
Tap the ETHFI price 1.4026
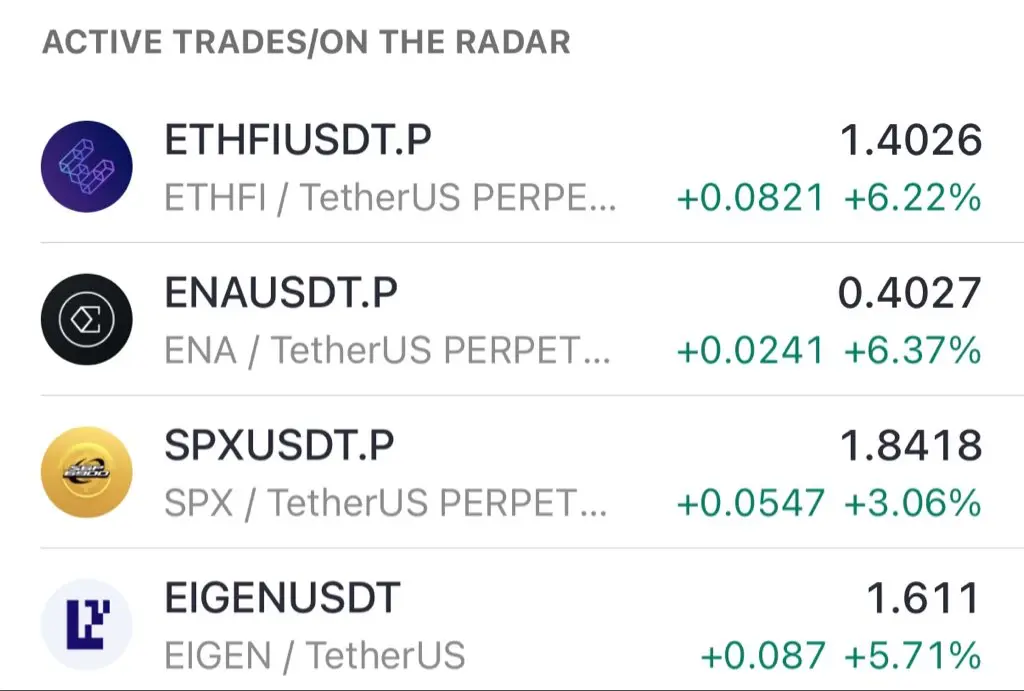(911, 140)
